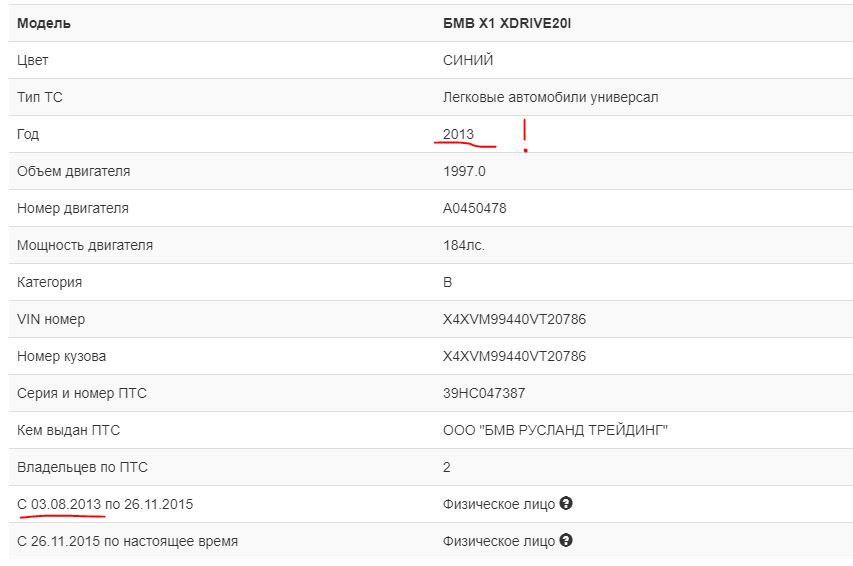
Task: Click the Модель header label
Action: 44,23
